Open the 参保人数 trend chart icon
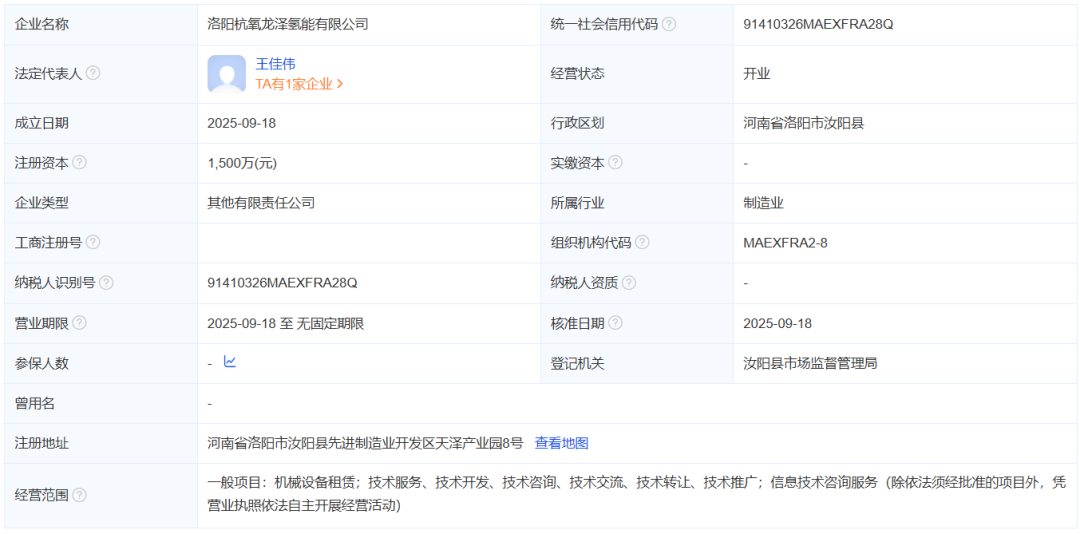Image resolution: width=1080 pixels, height=534 pixels. [x=229, y=362]
